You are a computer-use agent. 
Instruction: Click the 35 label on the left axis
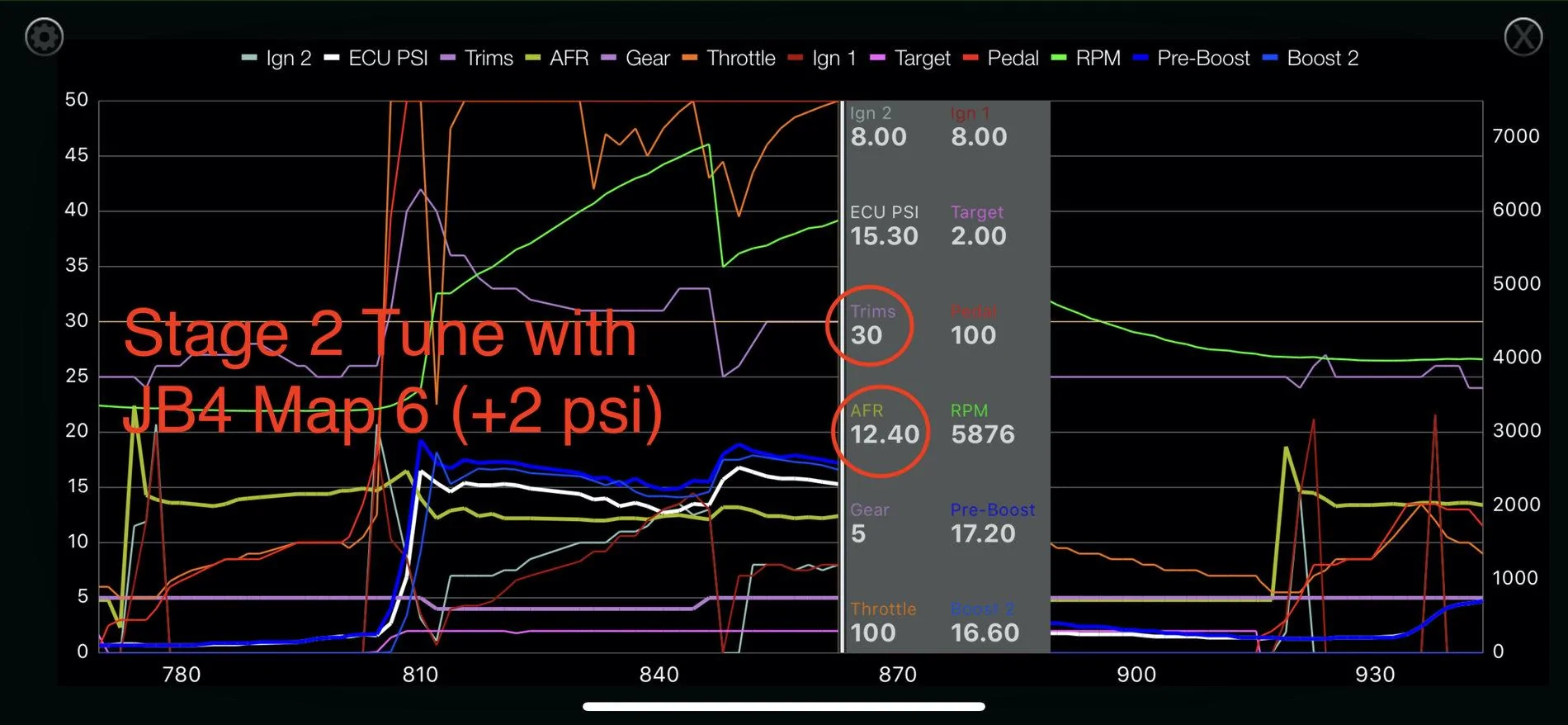77,265
